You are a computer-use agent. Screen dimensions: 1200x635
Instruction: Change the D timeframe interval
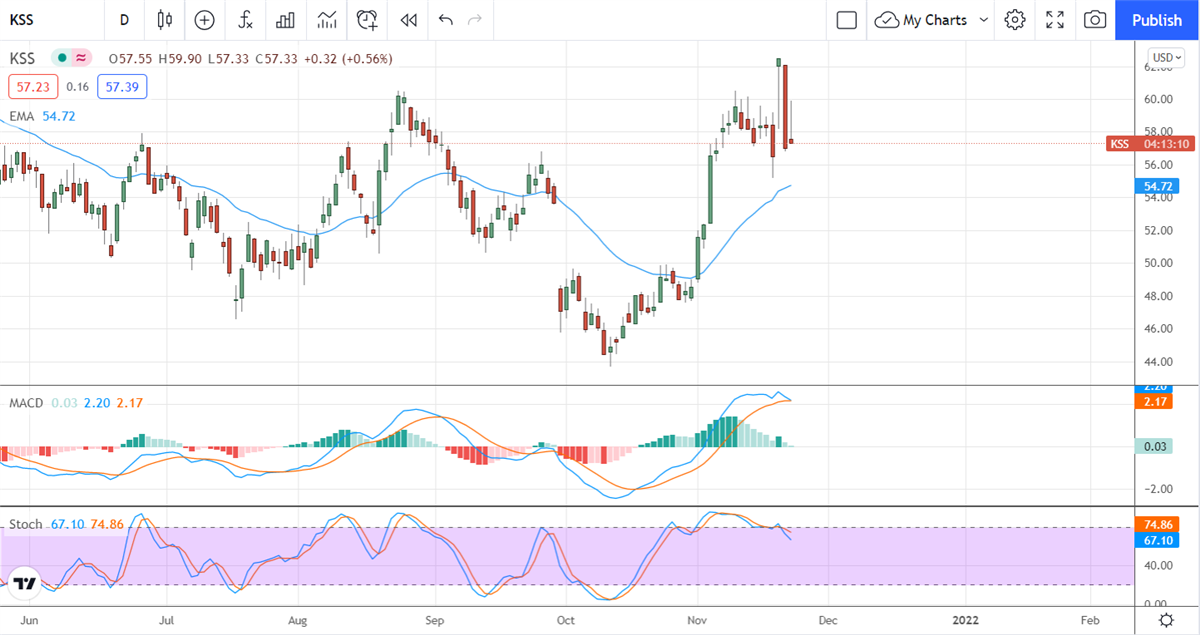click(124, 20)
